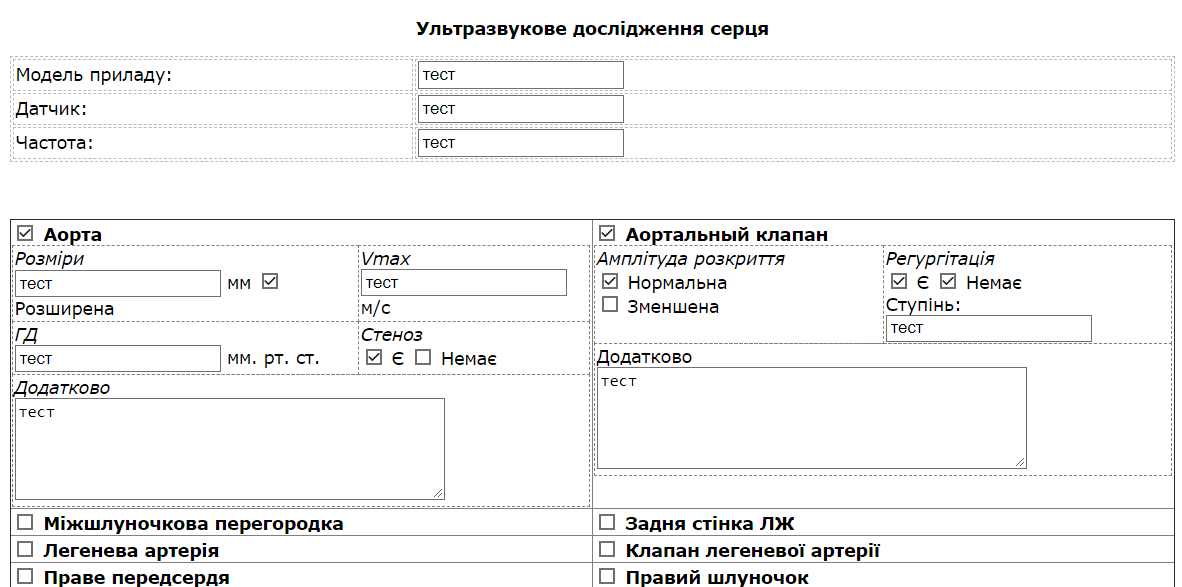Click the resize handle of valve Додатково textarea

tap(1020, 462)
